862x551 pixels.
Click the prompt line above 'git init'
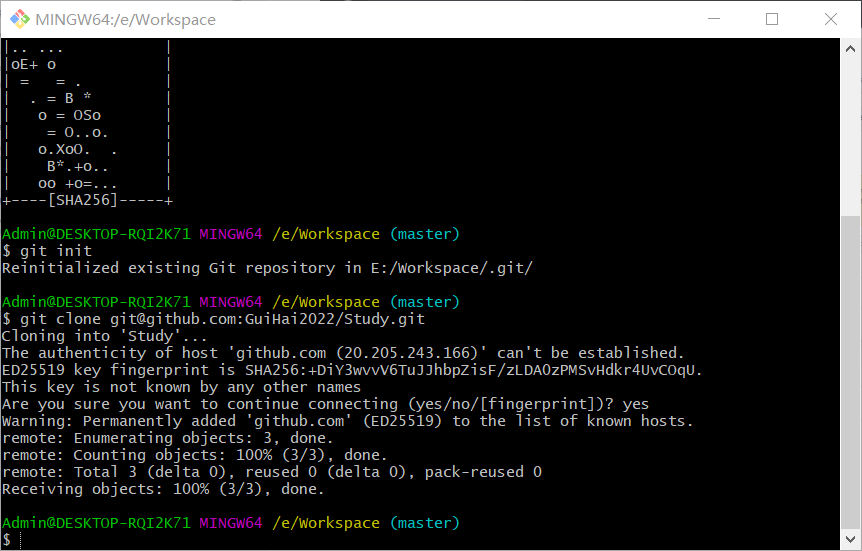click(231, 234)
